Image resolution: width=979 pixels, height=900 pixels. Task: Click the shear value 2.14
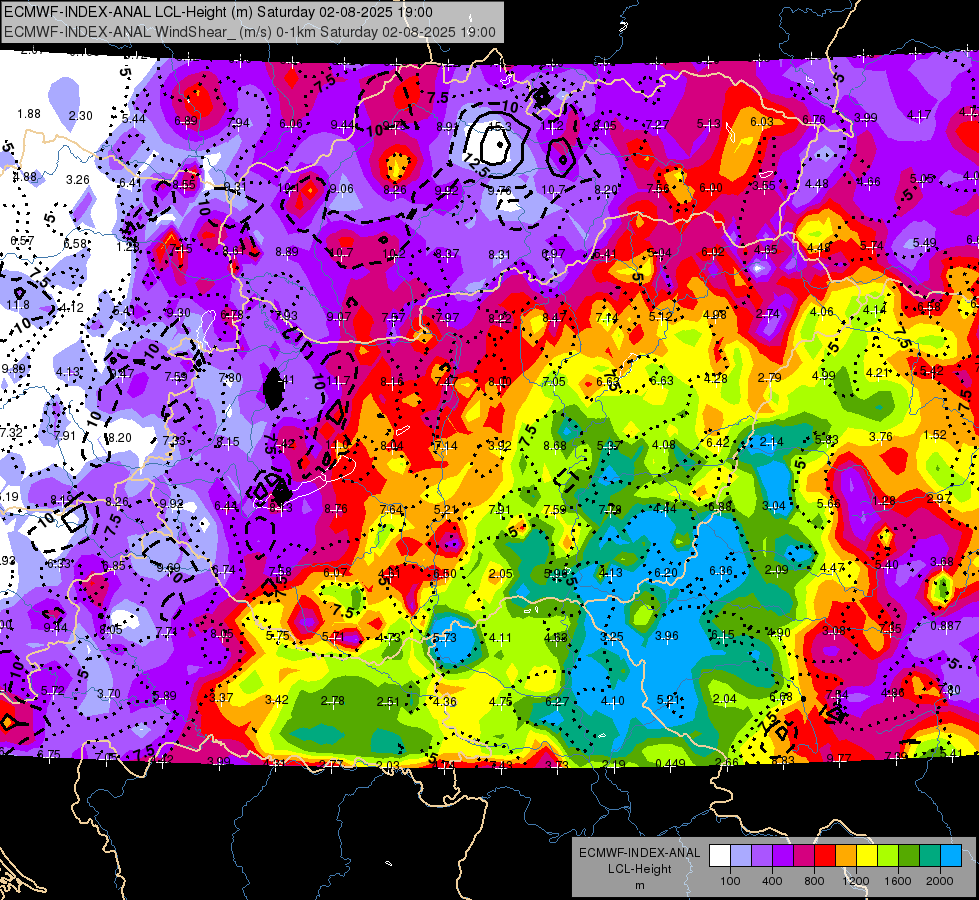pos(772,442)
